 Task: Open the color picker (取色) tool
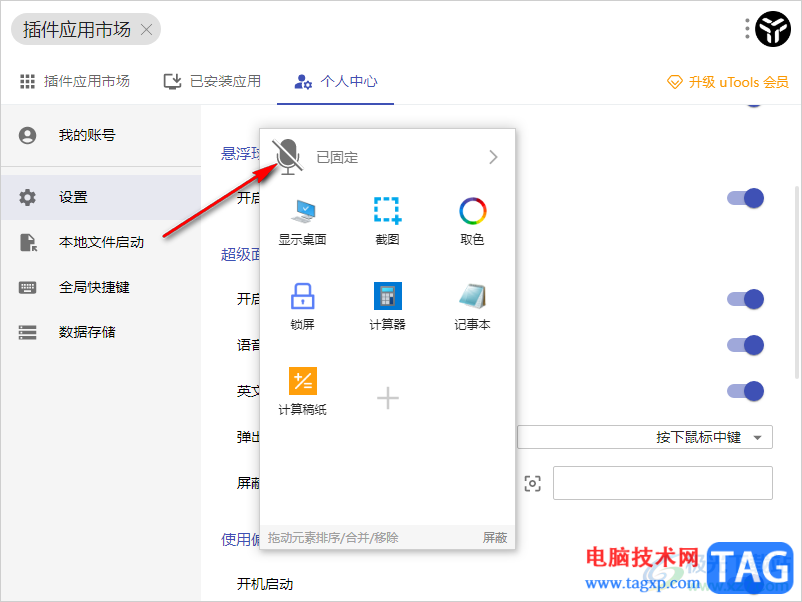click(x=472, y=221)
